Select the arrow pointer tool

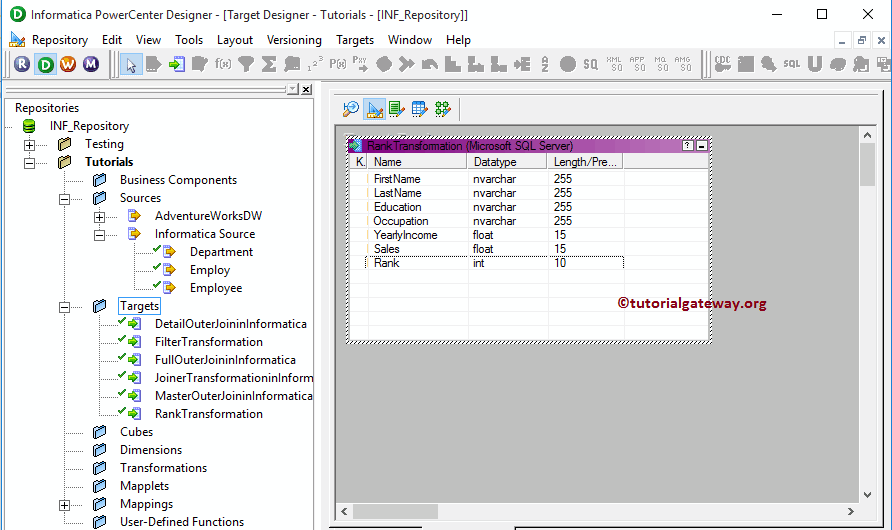click(x=131, y=64)
